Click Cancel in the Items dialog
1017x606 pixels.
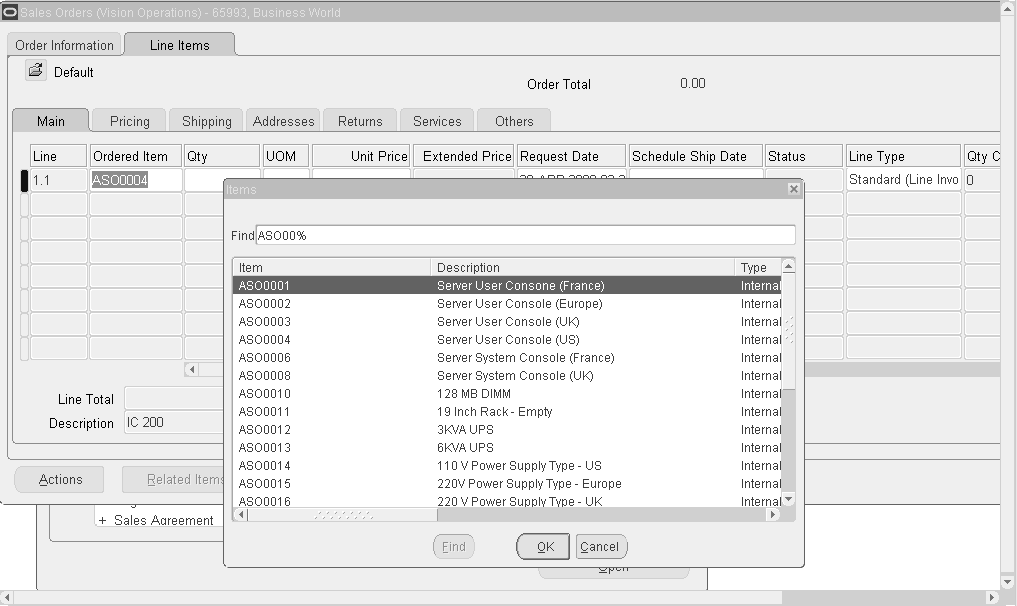pyautogui.click(x=601, y=546)
